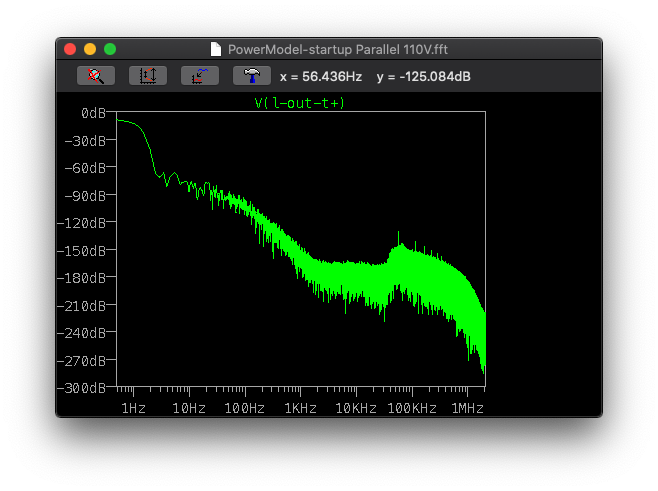Viewport: 658px width, 491px height.
Task: Click the V(l-out-t+) trace label
Action: pos(300,103)
